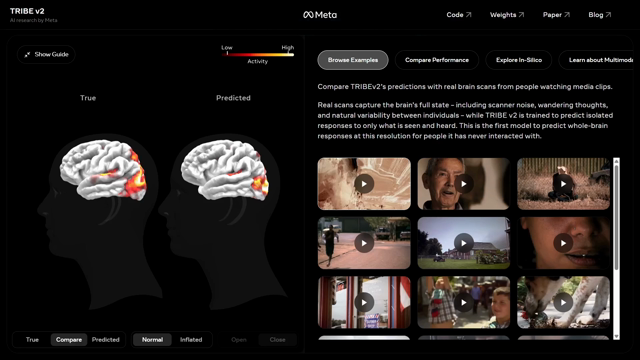
Task: Enable the Inflated brain surface mode
Action: [x=191, y=340]
